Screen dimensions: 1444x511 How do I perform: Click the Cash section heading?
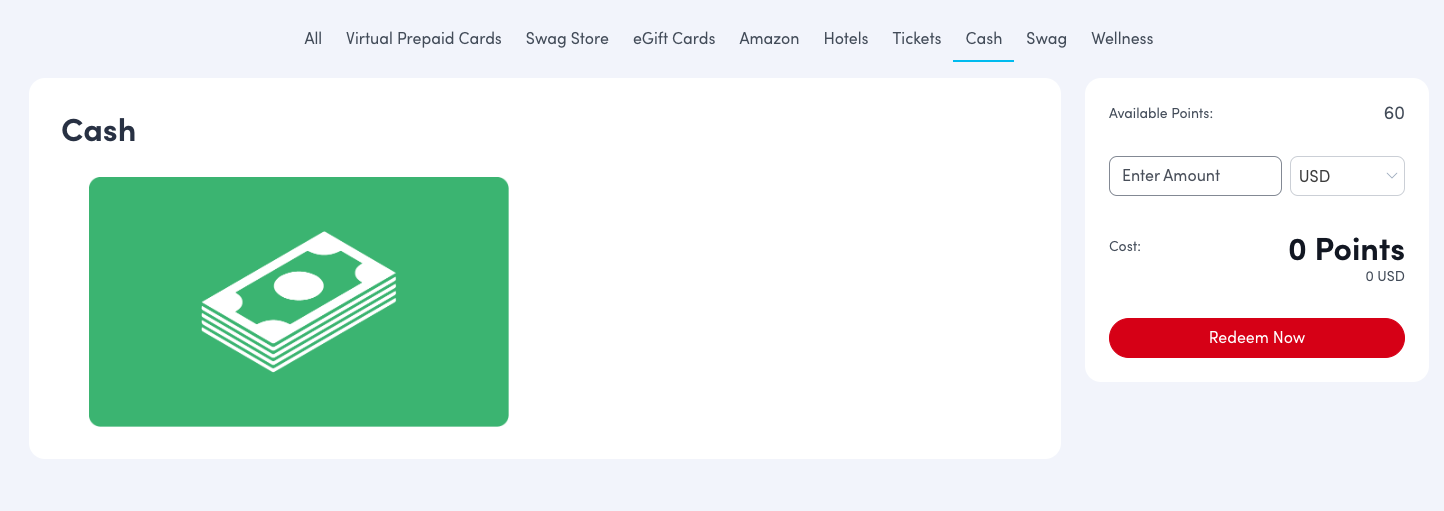(98, 130)
